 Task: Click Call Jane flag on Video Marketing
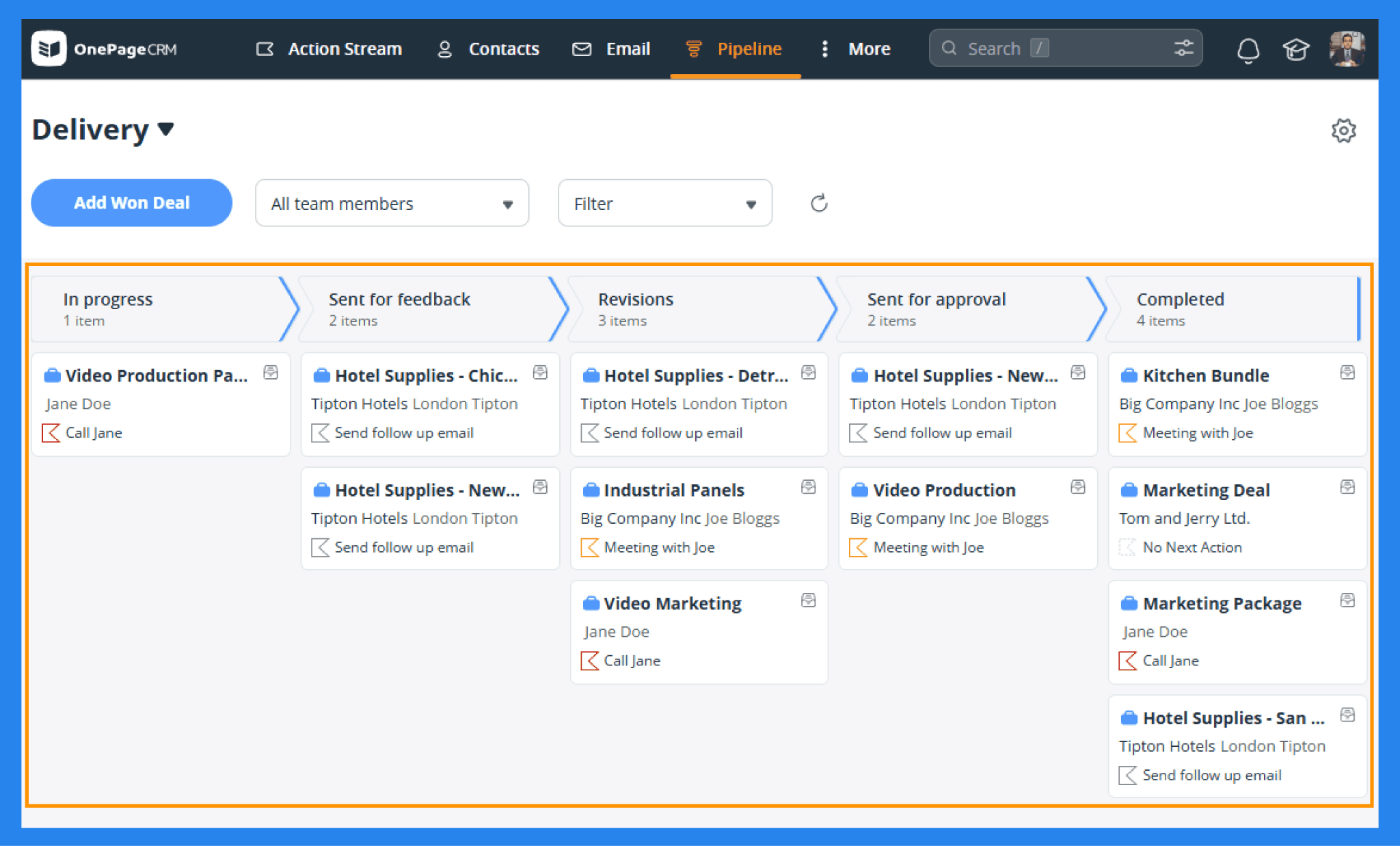[x=589, y=661]
